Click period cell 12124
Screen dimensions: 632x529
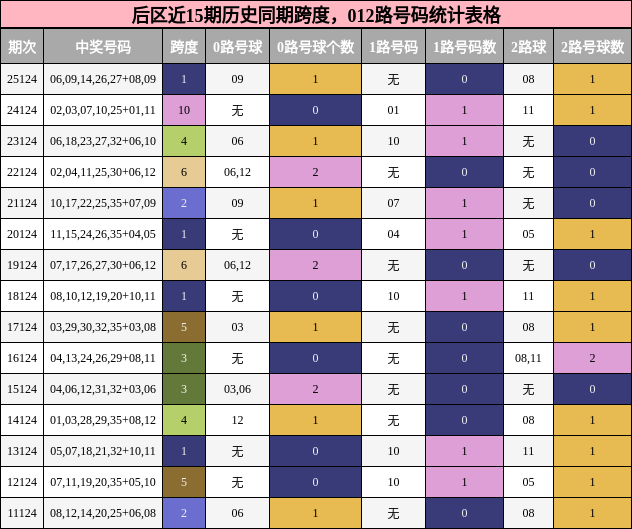click(22, 482)
